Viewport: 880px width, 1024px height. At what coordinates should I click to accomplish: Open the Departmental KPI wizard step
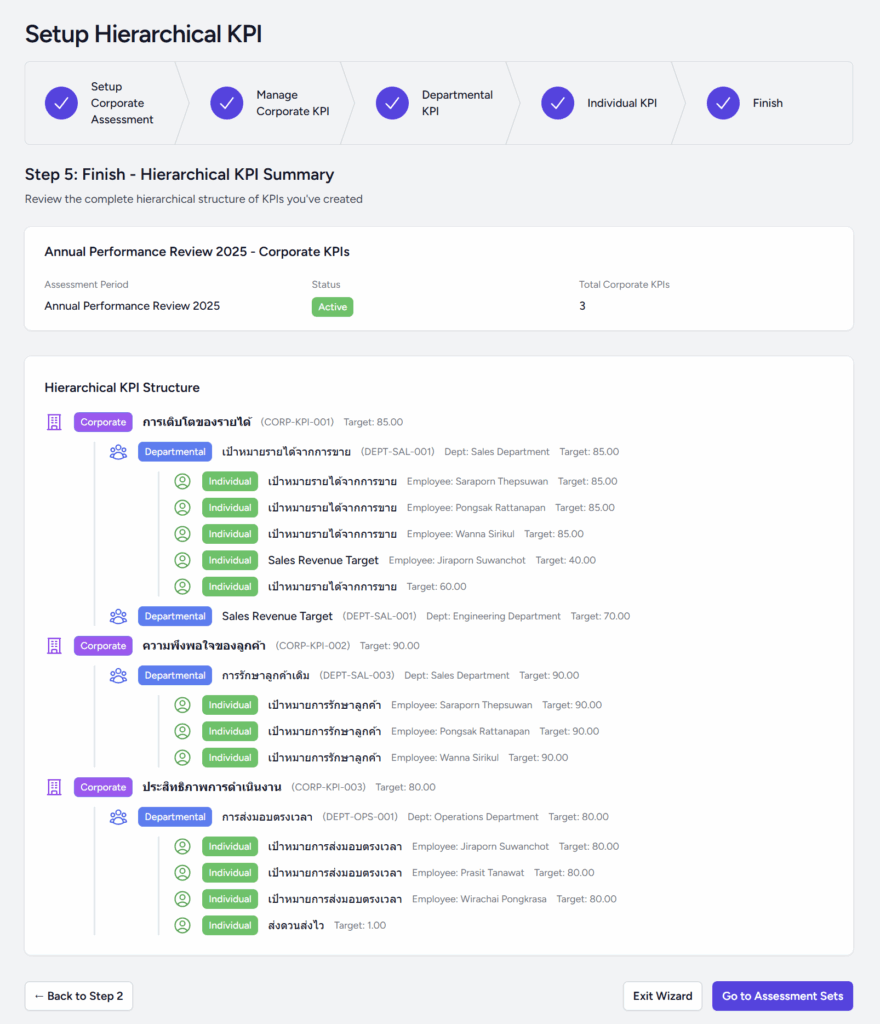392,103
